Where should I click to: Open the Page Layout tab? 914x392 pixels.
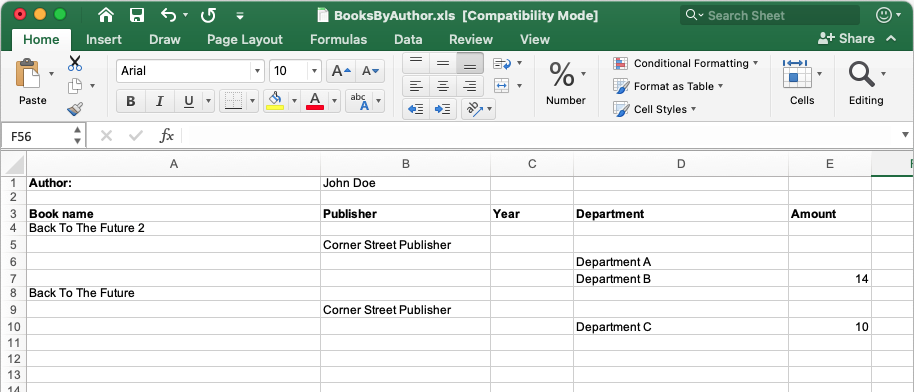point(245,40)
